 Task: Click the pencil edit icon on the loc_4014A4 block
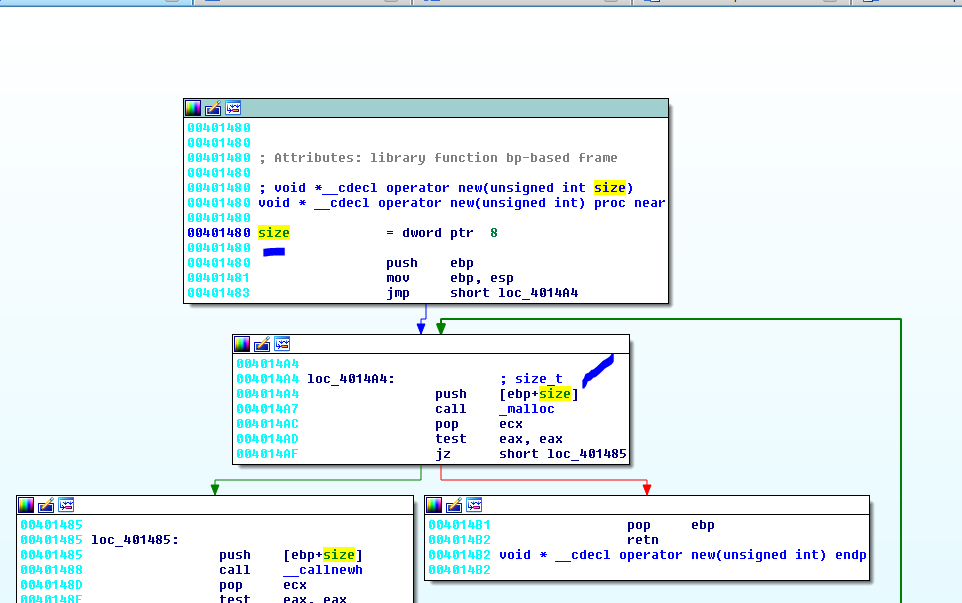[262, 343]
